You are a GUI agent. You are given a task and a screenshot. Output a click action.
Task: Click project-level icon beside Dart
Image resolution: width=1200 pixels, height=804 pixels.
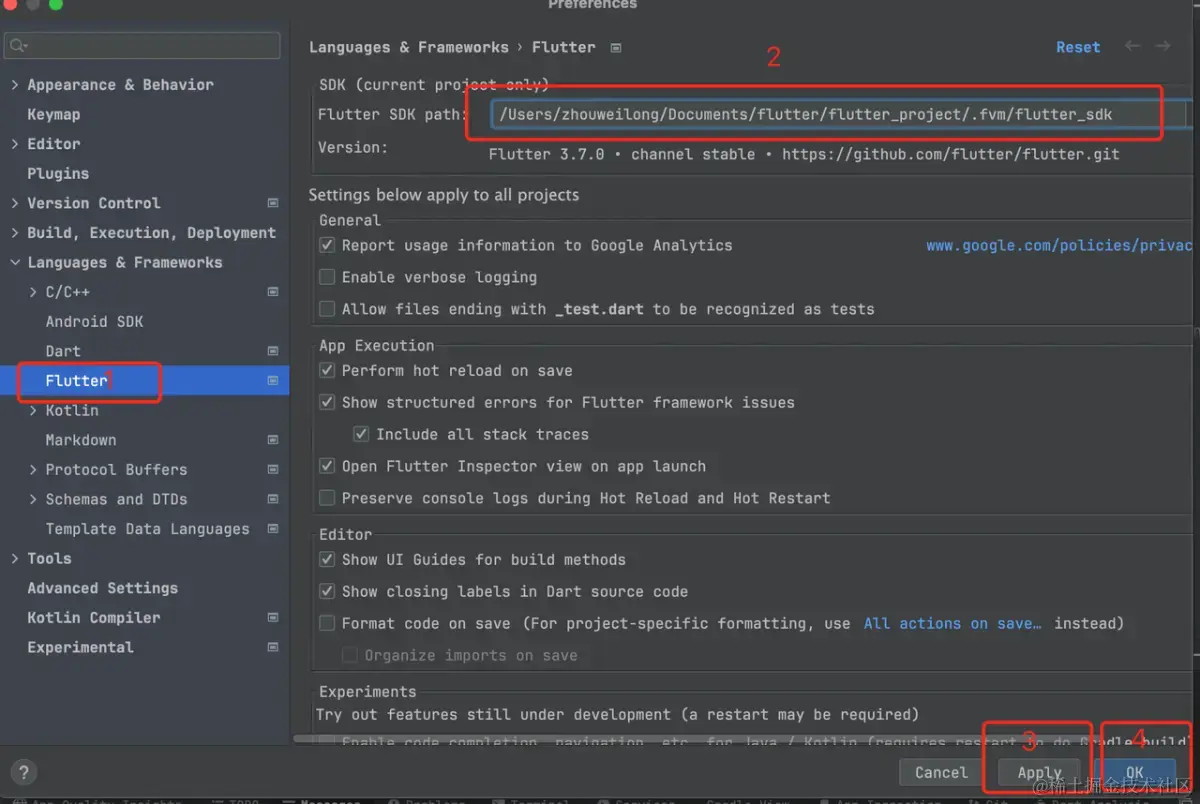[x=273, y=351]
